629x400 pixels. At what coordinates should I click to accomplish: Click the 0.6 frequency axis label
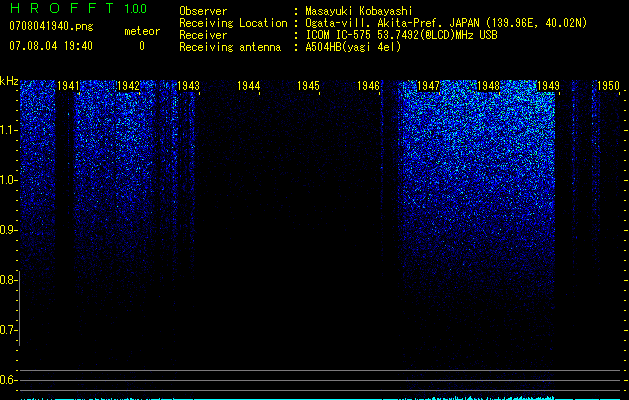point(8,380)
